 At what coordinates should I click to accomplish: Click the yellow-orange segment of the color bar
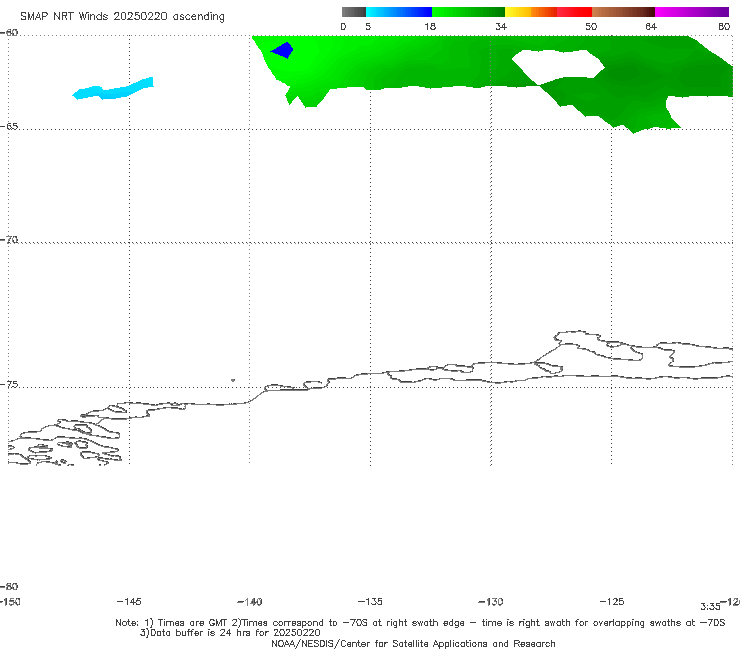coord(531,12)
